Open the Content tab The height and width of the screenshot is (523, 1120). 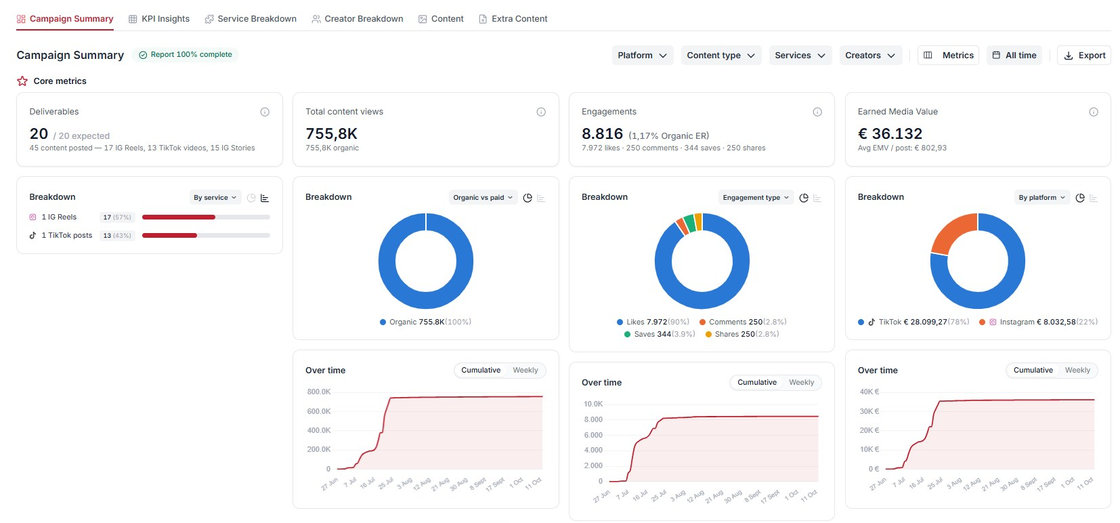(441, 19)
